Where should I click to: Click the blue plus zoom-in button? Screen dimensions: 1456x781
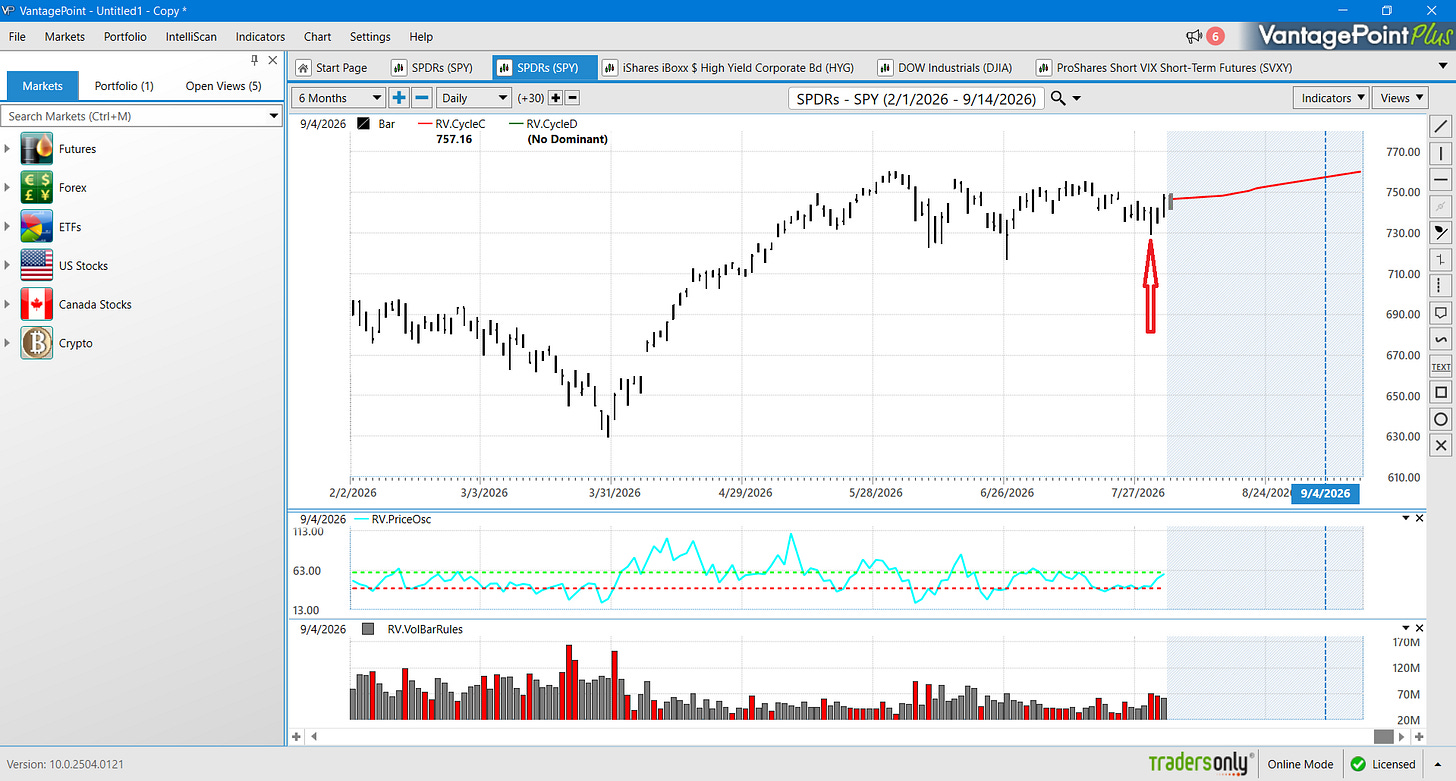pyautogui.click(x=399, y=98)
